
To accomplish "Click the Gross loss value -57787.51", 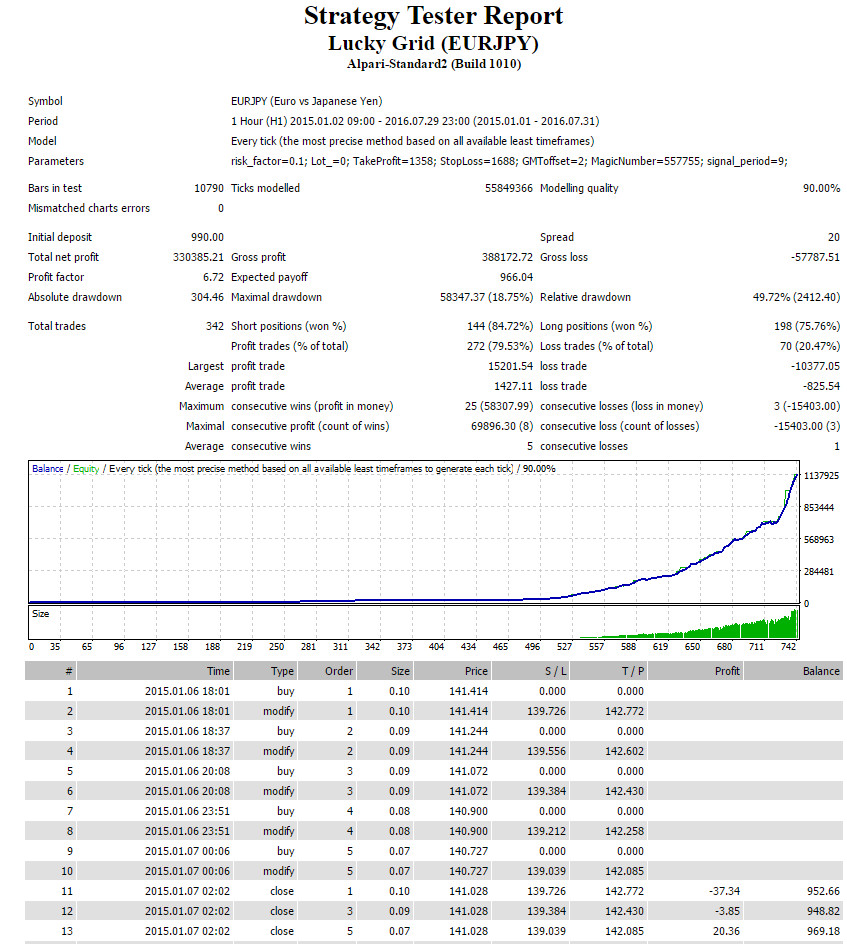I will 815,257.
